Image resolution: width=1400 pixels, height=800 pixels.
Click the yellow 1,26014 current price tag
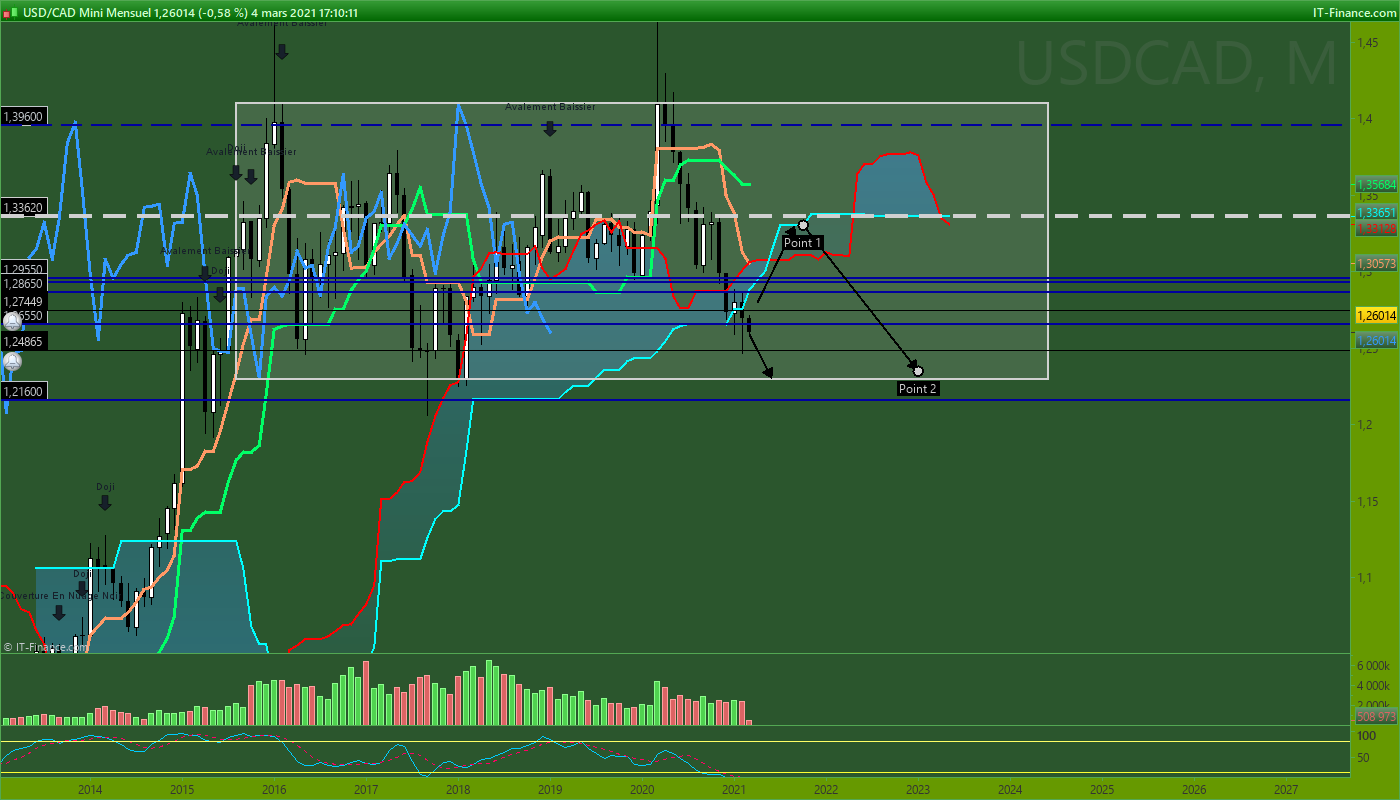1375,316
